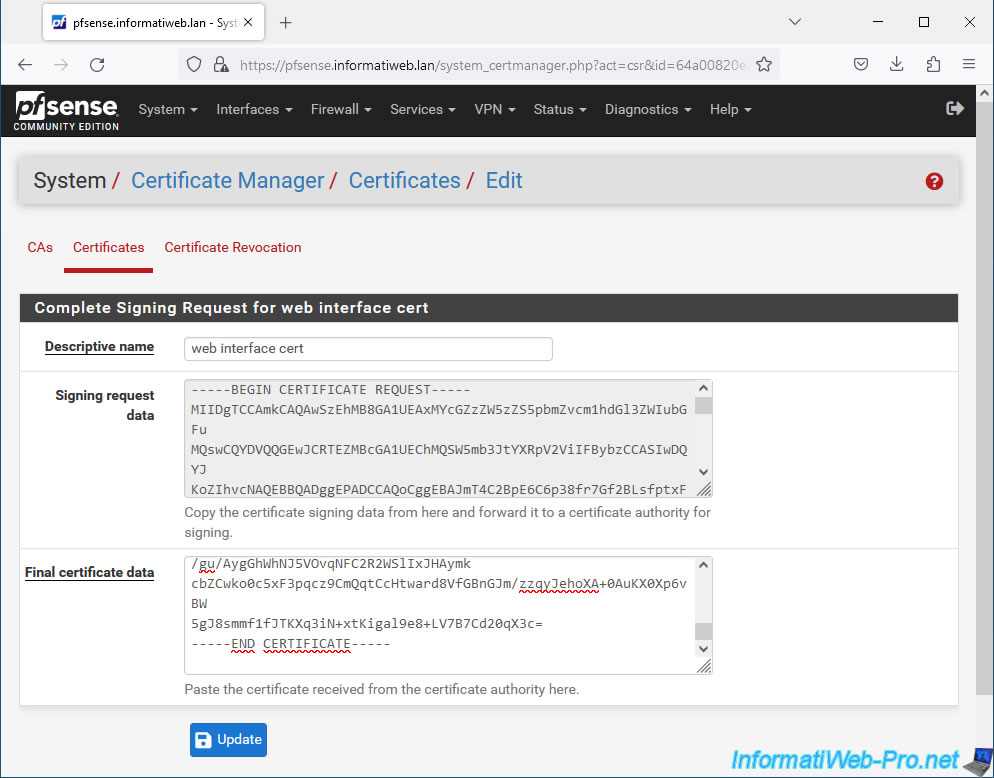Expand the Interfaces menu
This screenshot has height=778, width=994.
(254, 109)
